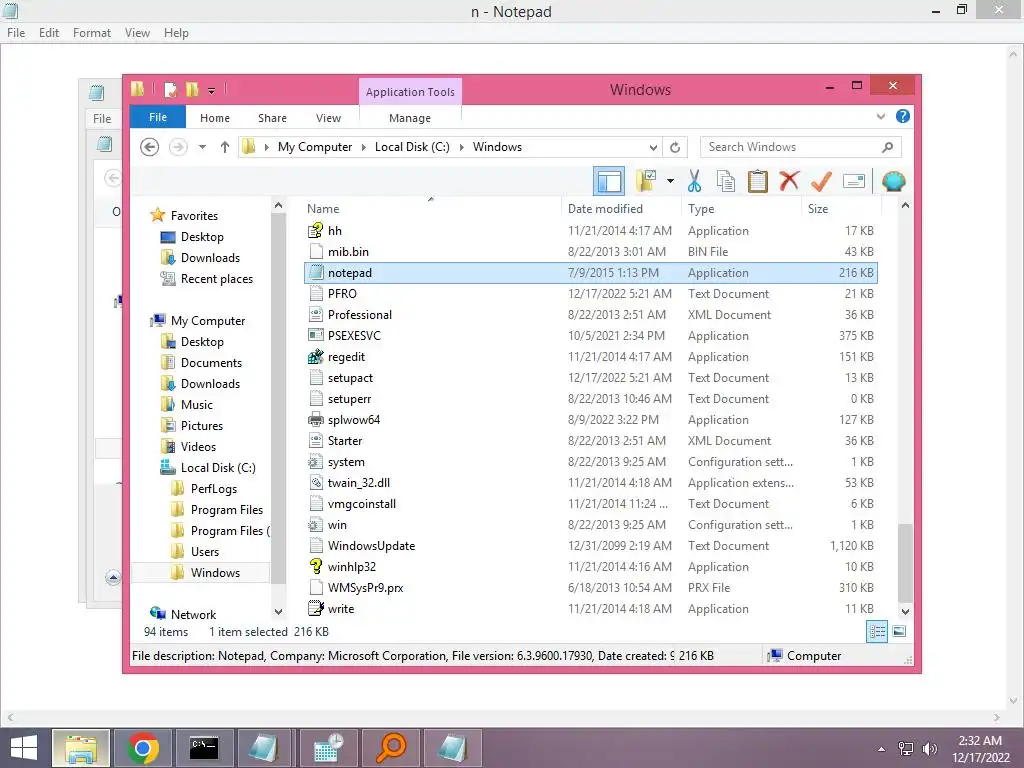Cut the selected file with the scissors icon
1024x768 pixels.
694,181
